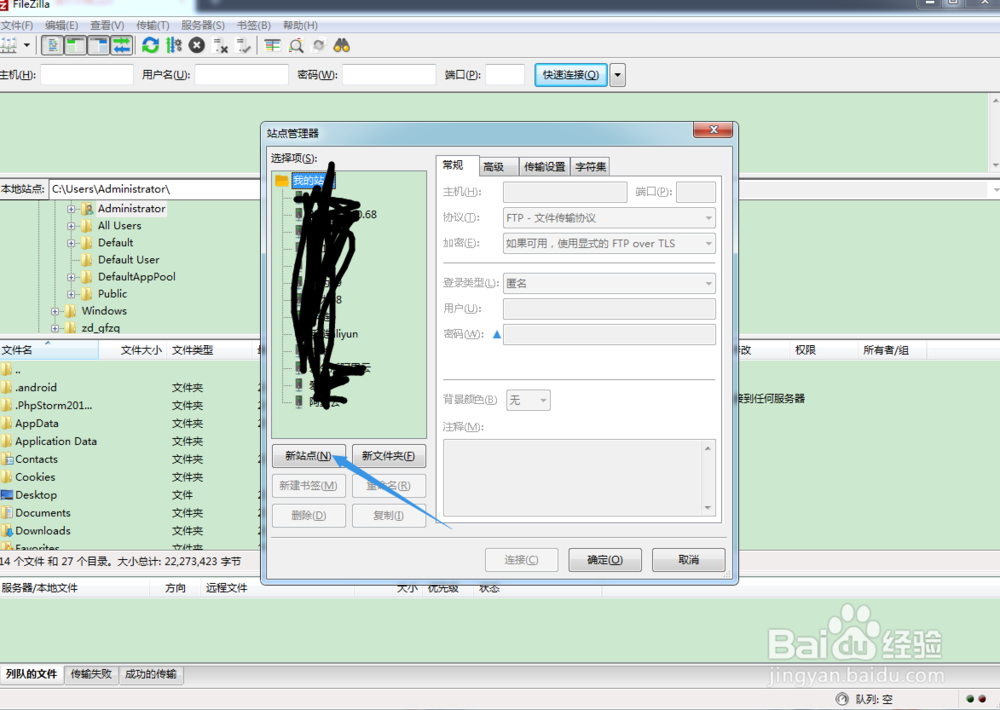Screen dimensions: 1000x710
Task: Click the 新文件夹(F) button
Action: [x=388, y=455]
